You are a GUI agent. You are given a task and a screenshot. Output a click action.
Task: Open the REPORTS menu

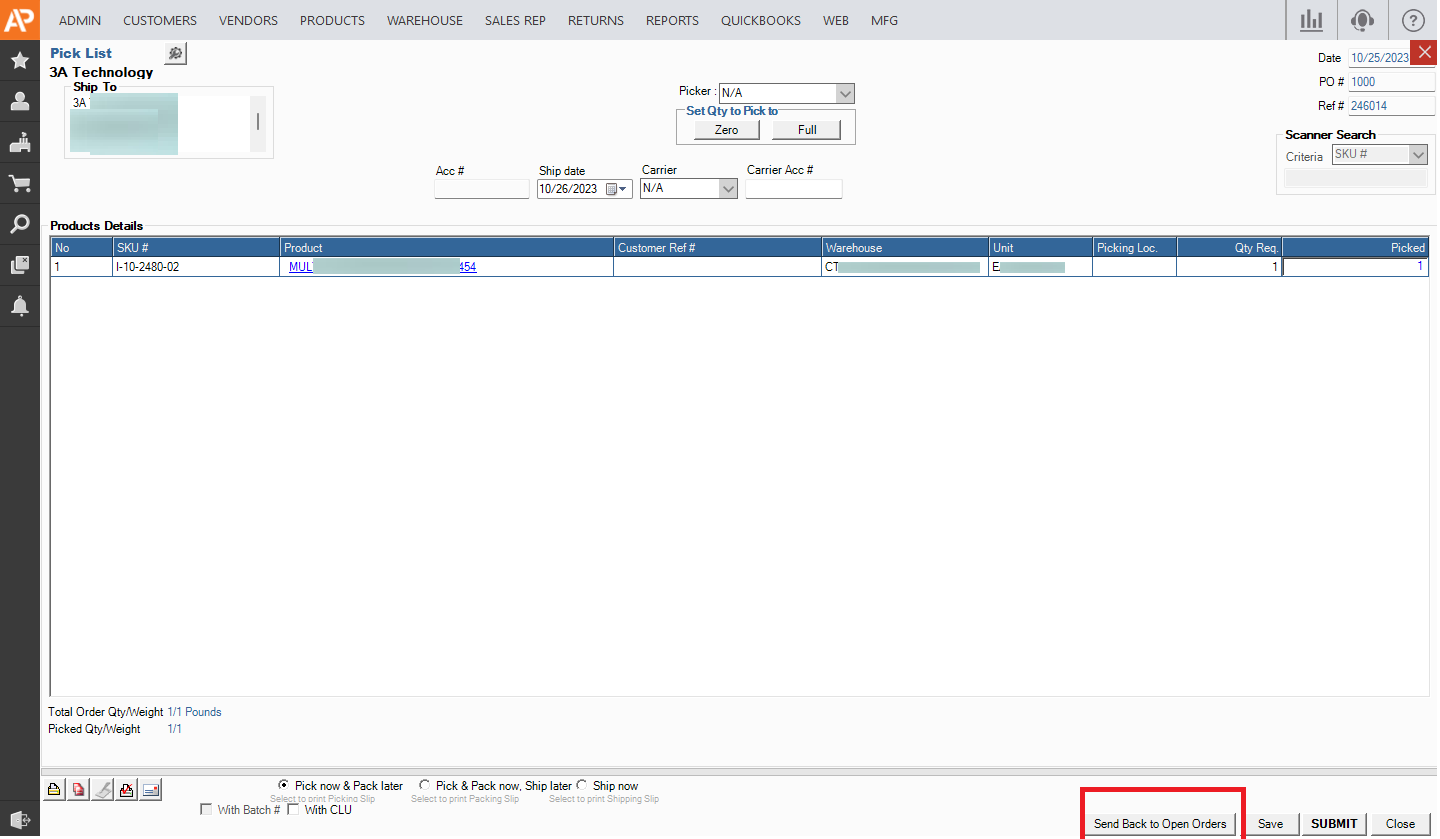pyautogui.click(x=672, y=20)
